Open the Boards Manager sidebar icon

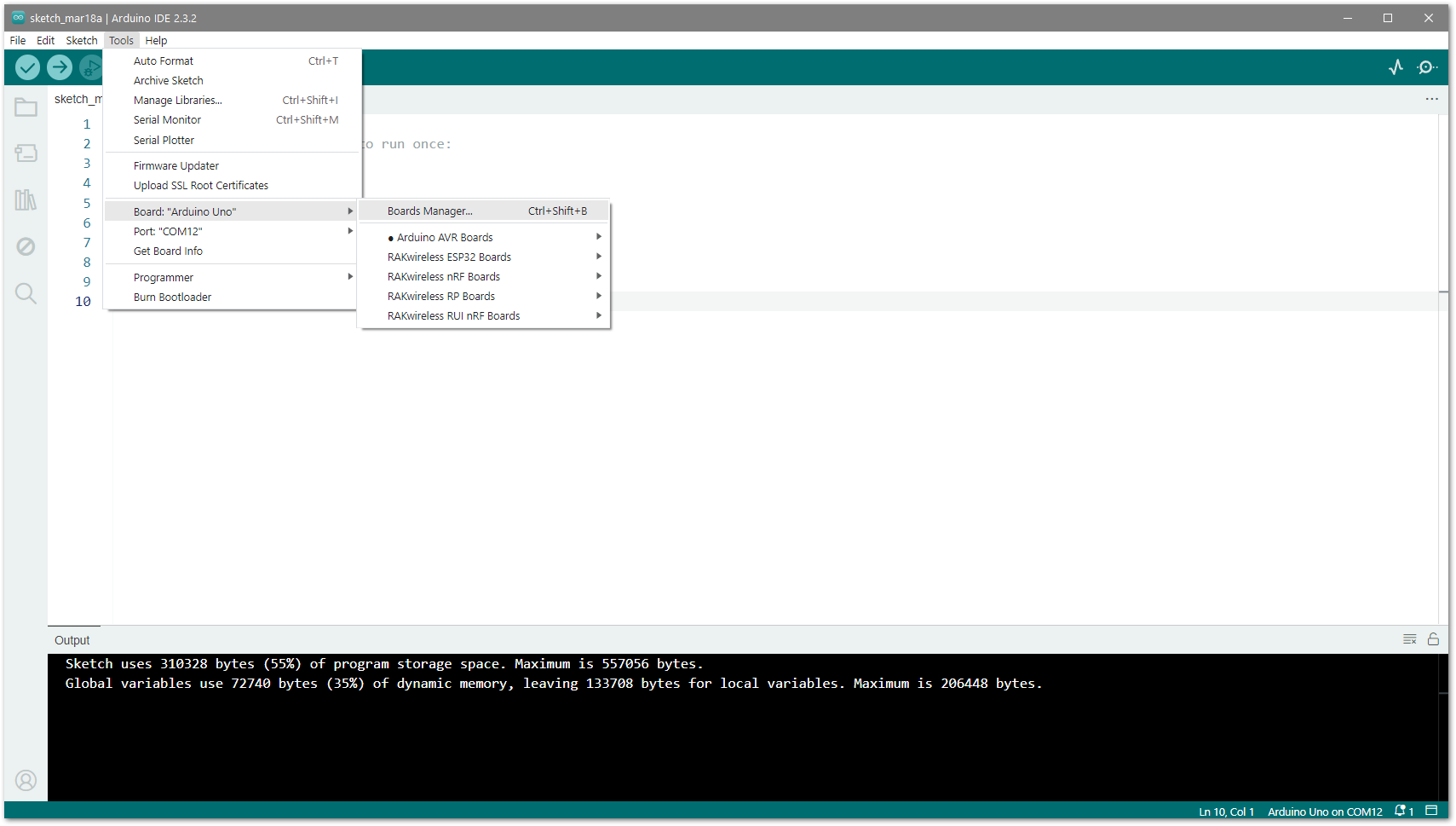[26, 153]
